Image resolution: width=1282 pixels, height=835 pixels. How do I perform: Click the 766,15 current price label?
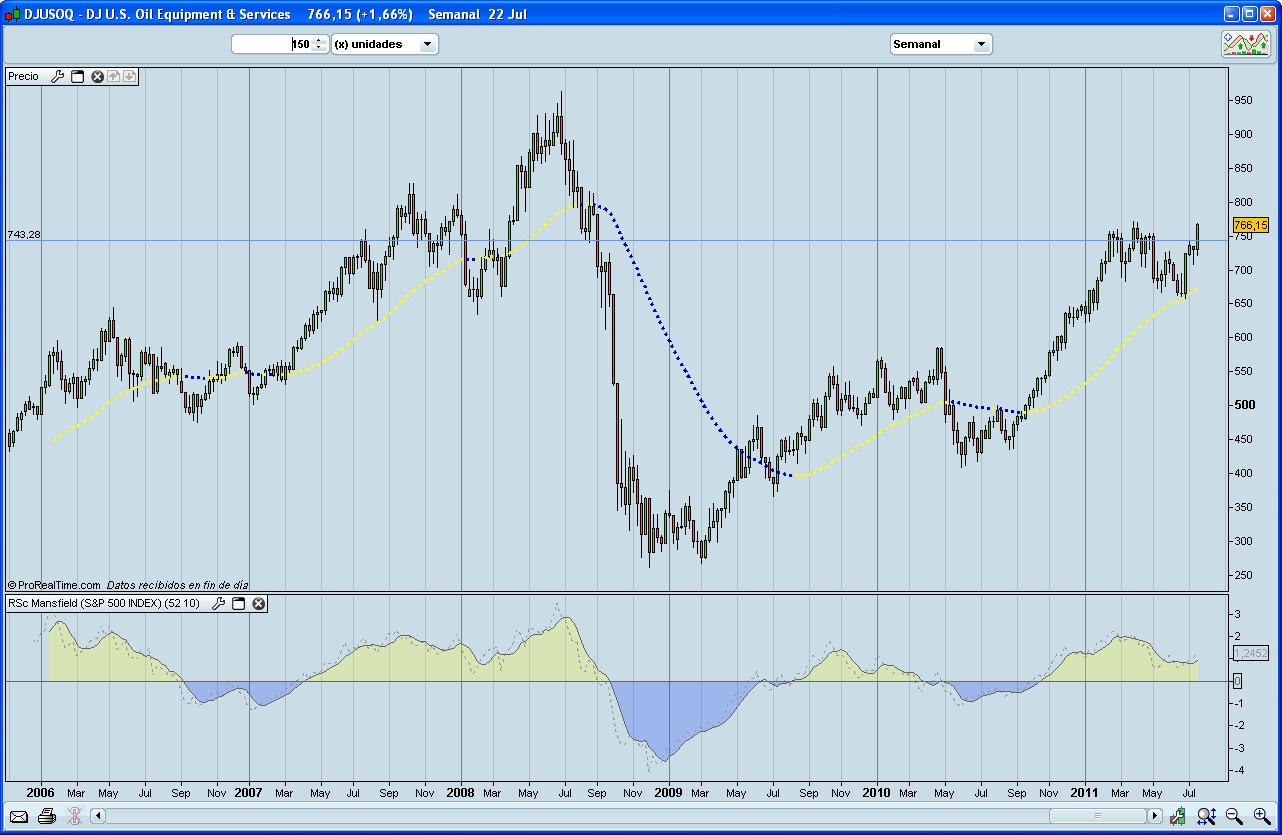(x=1250, y=226)
